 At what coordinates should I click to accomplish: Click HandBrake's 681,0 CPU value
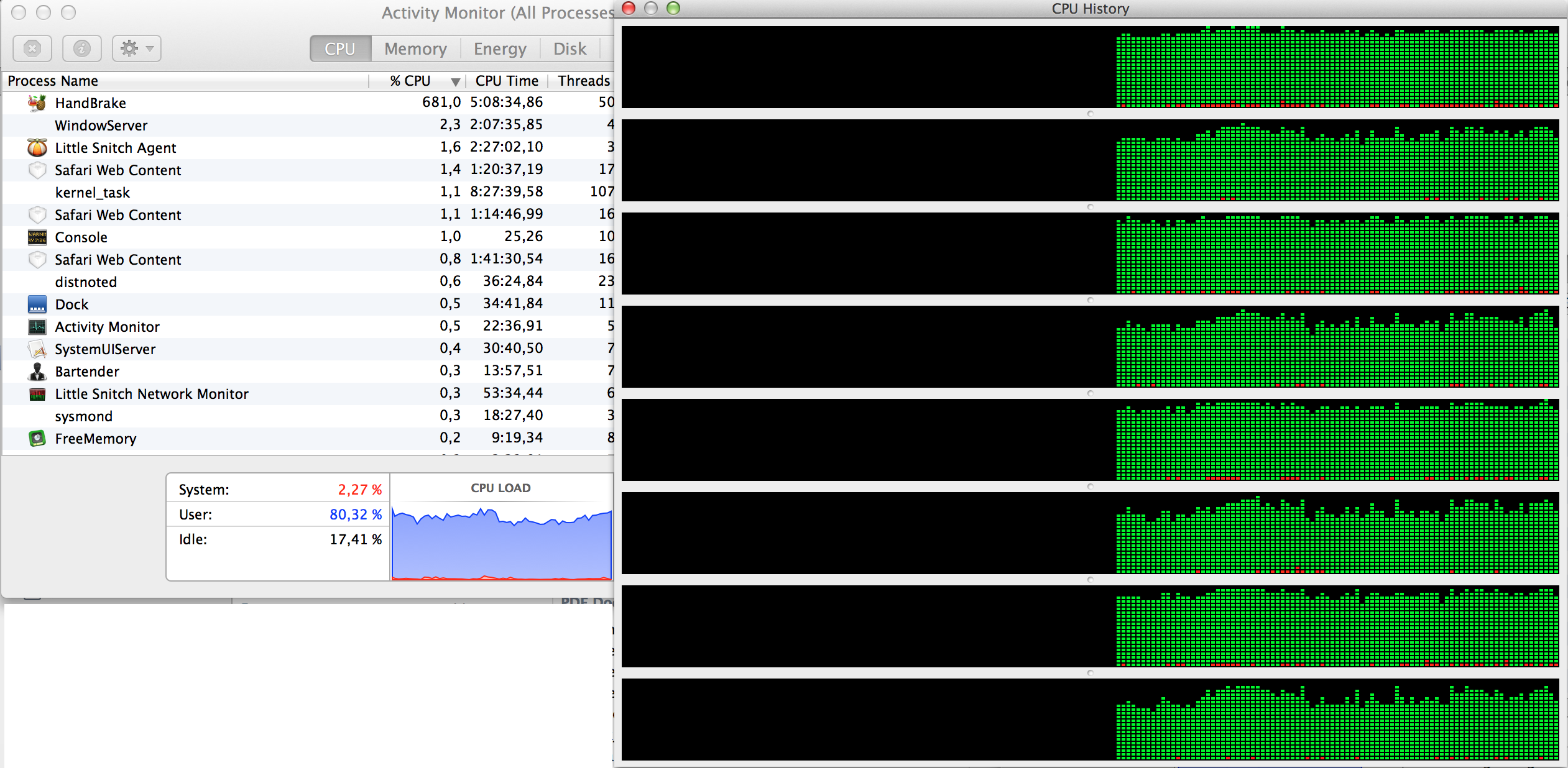click(441, 102)
